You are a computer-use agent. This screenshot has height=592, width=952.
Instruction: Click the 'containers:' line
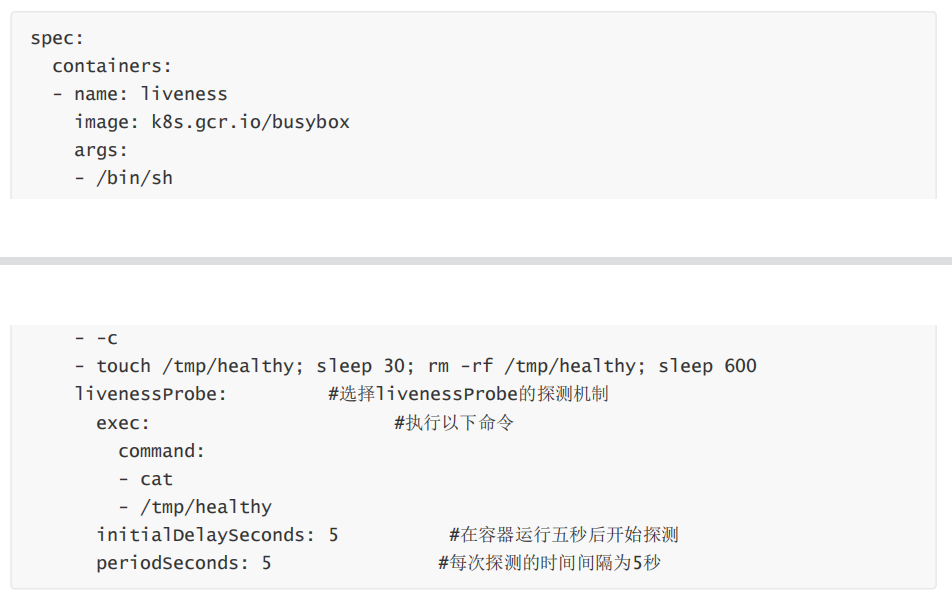coord(112,66)
